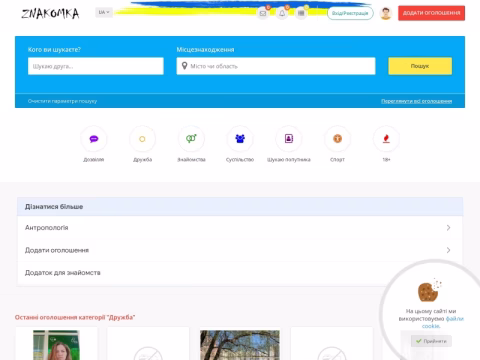Click Очистити параметри пошуку link
The width and height of the screenshot is (480, 360).
click(x=62, y=101)
